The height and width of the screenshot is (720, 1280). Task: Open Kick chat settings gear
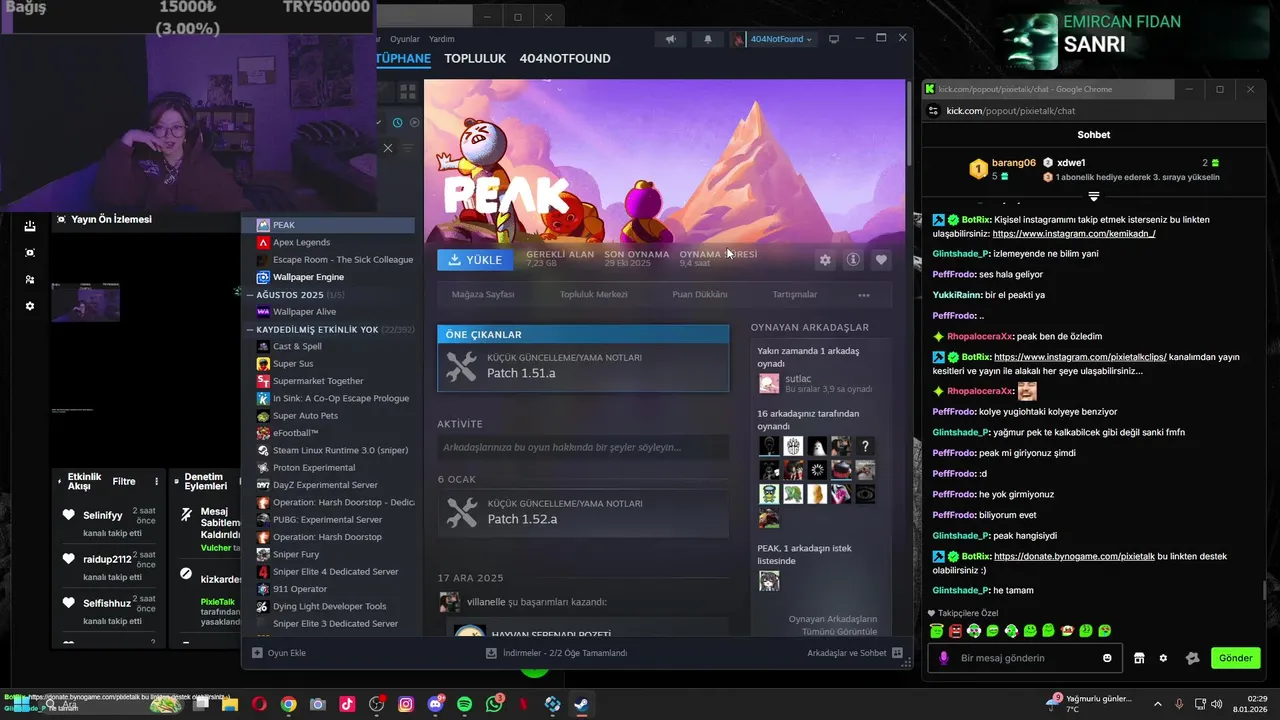[1163, 658]
